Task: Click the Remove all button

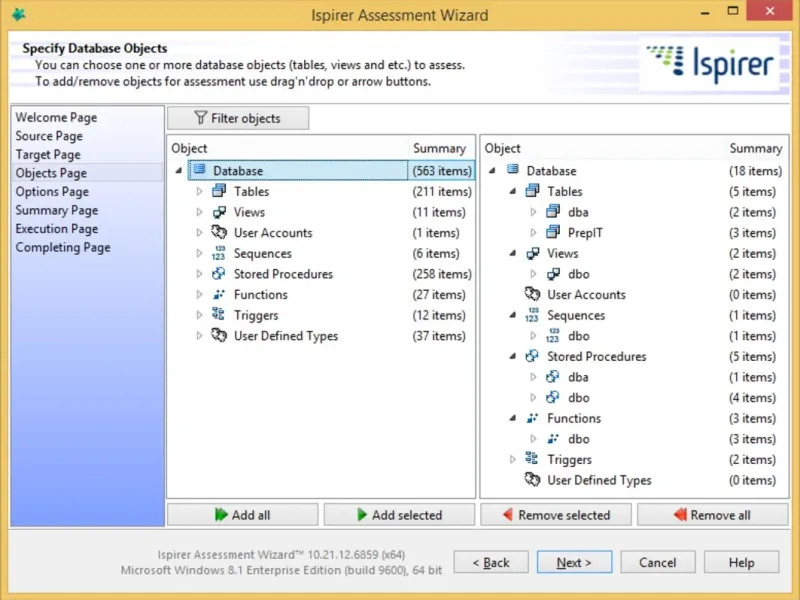Action: (x=713, y=515)
